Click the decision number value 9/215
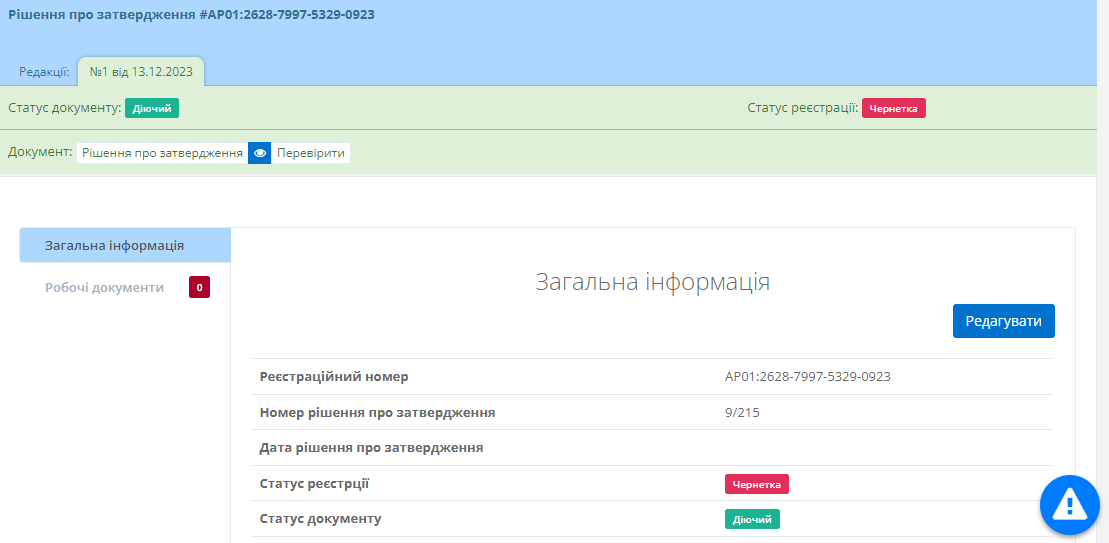1109x543 pixels. coord(742,412)
